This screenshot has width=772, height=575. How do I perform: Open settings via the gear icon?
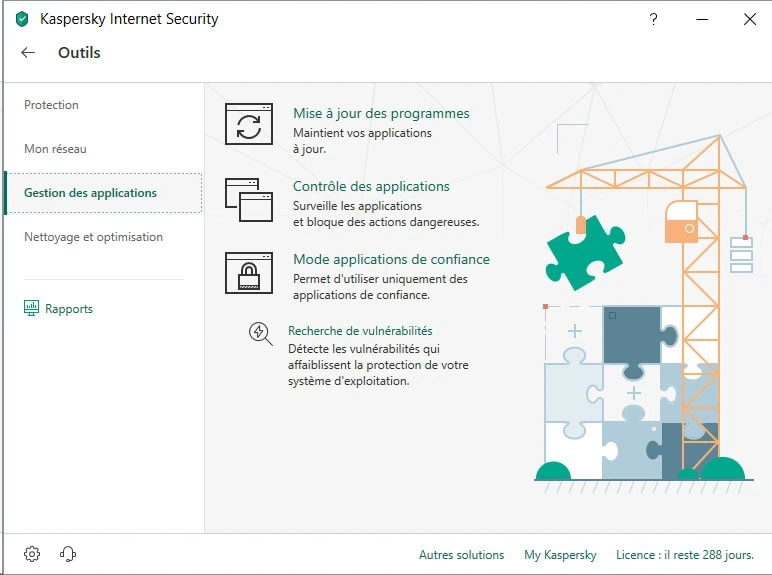(x=32, y=554)
